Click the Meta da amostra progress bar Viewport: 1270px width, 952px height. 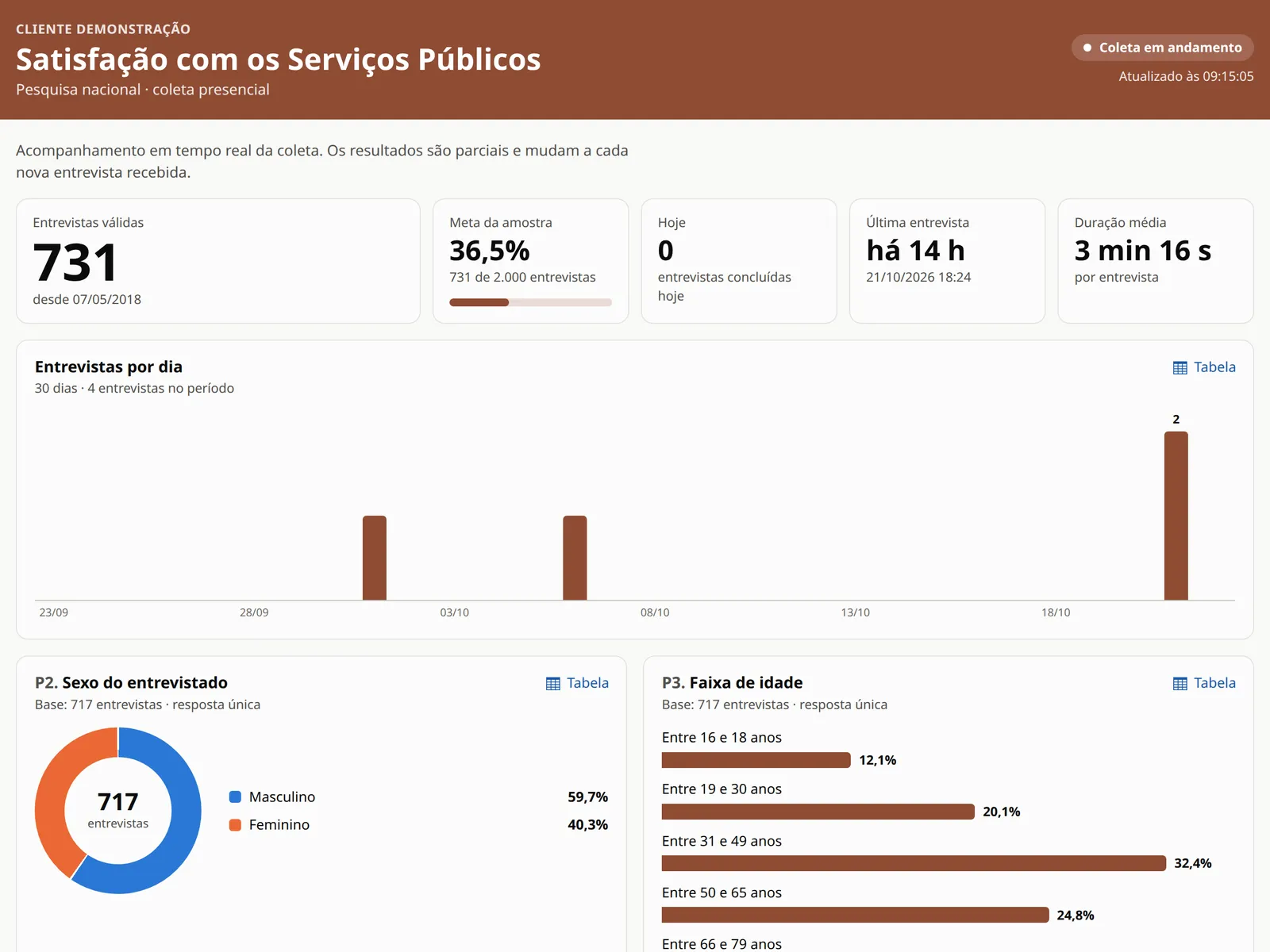click(x=530, y=302)
